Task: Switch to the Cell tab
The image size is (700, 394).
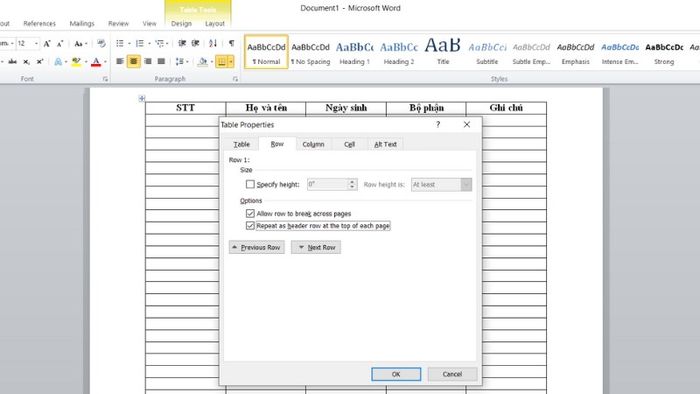Action: click(x=350, y=144)
